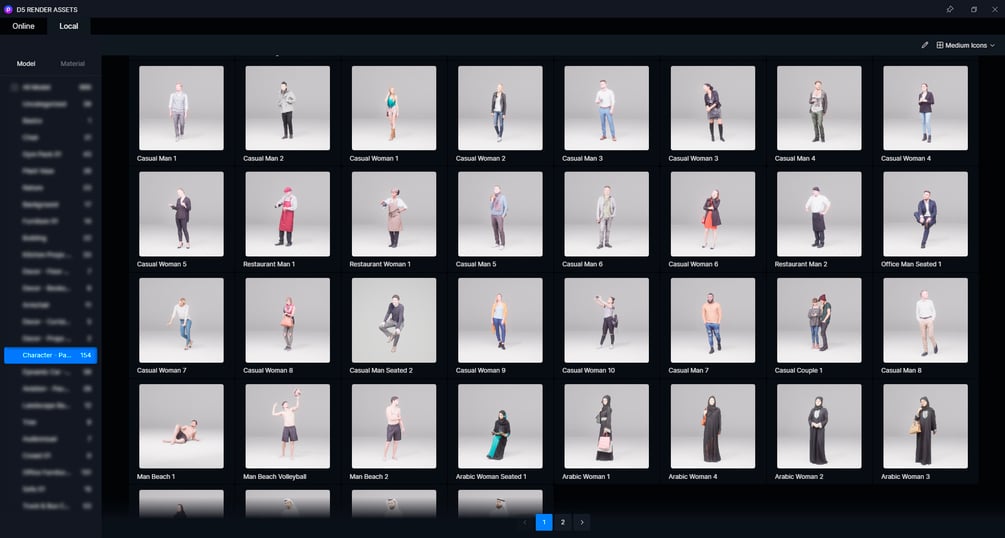Image resolution: width=1005 pixels, height=538 pixels.
Task: Select the Casual Woman 4 thumbnail
Action: [x=926, y=108]
